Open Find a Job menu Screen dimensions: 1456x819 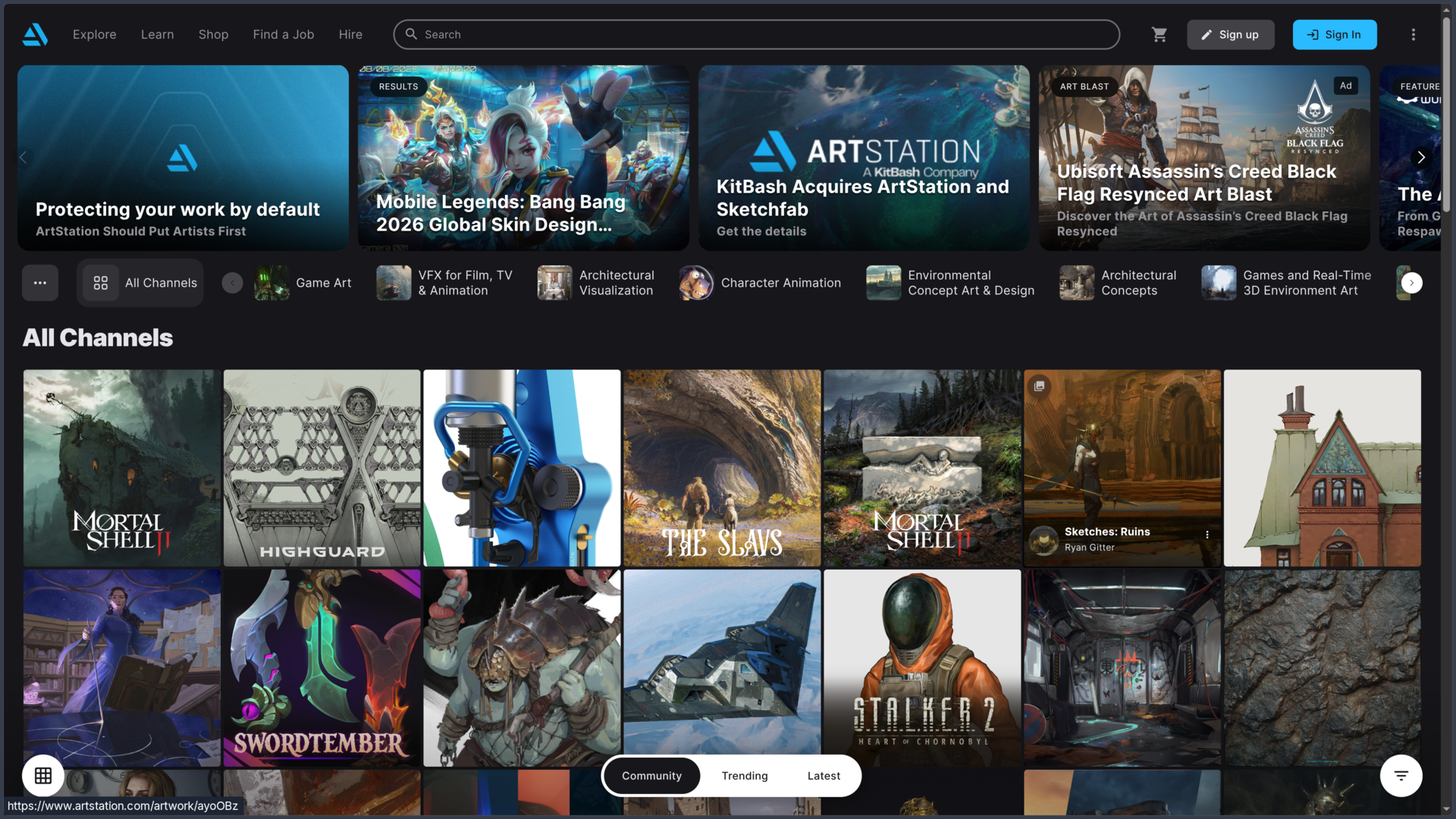point(284,34)
